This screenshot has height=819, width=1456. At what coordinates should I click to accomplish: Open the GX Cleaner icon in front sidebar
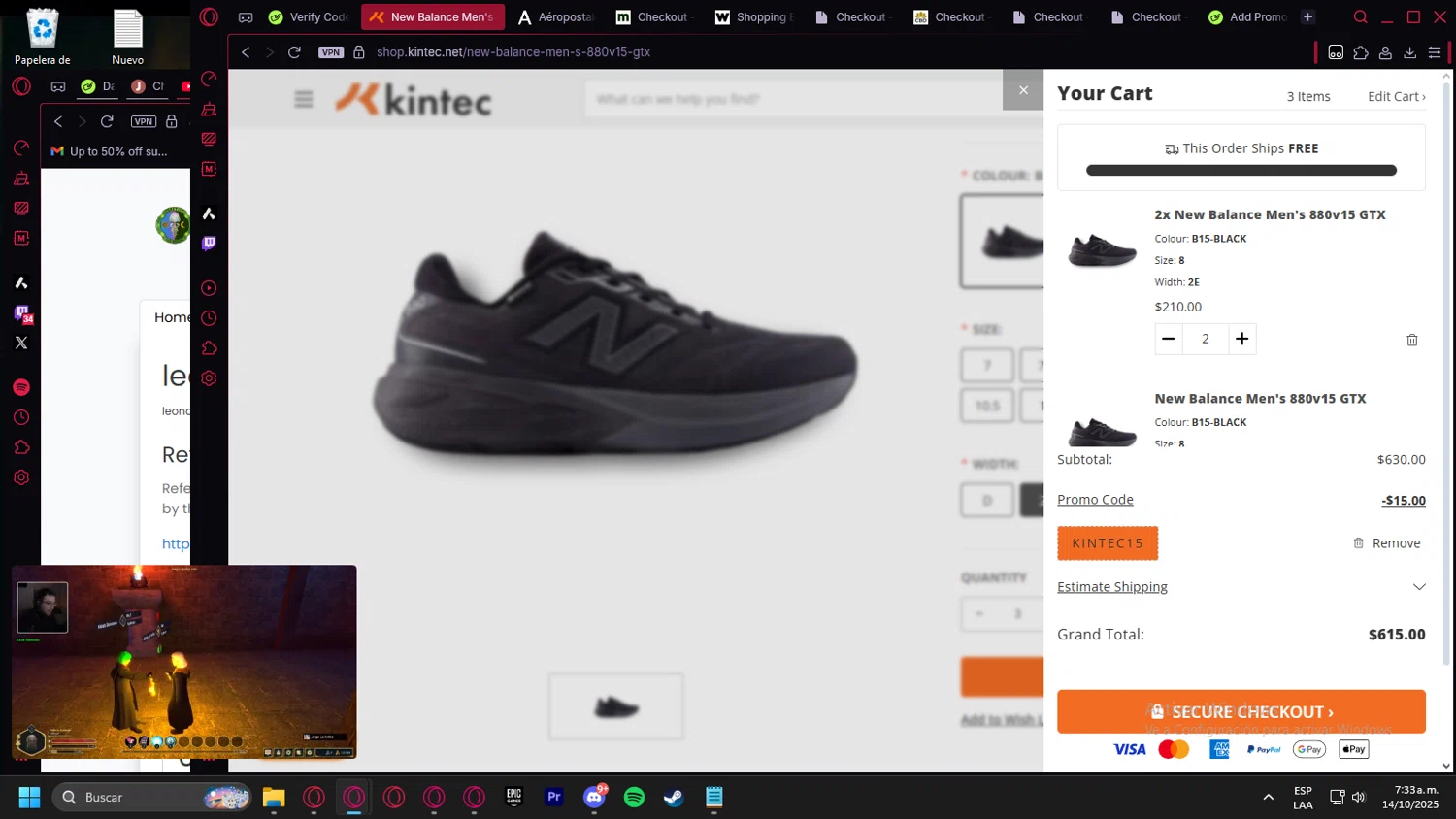(x=209, y=110)
